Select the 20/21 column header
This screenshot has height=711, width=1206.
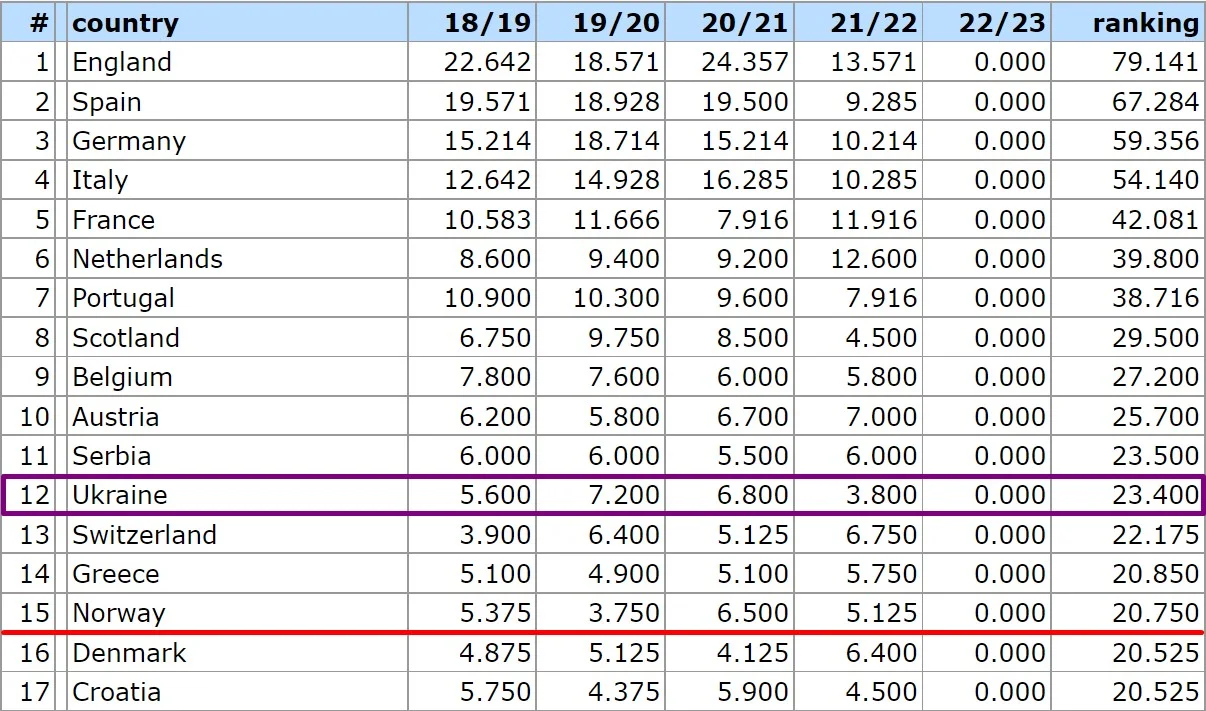(744, 22)
